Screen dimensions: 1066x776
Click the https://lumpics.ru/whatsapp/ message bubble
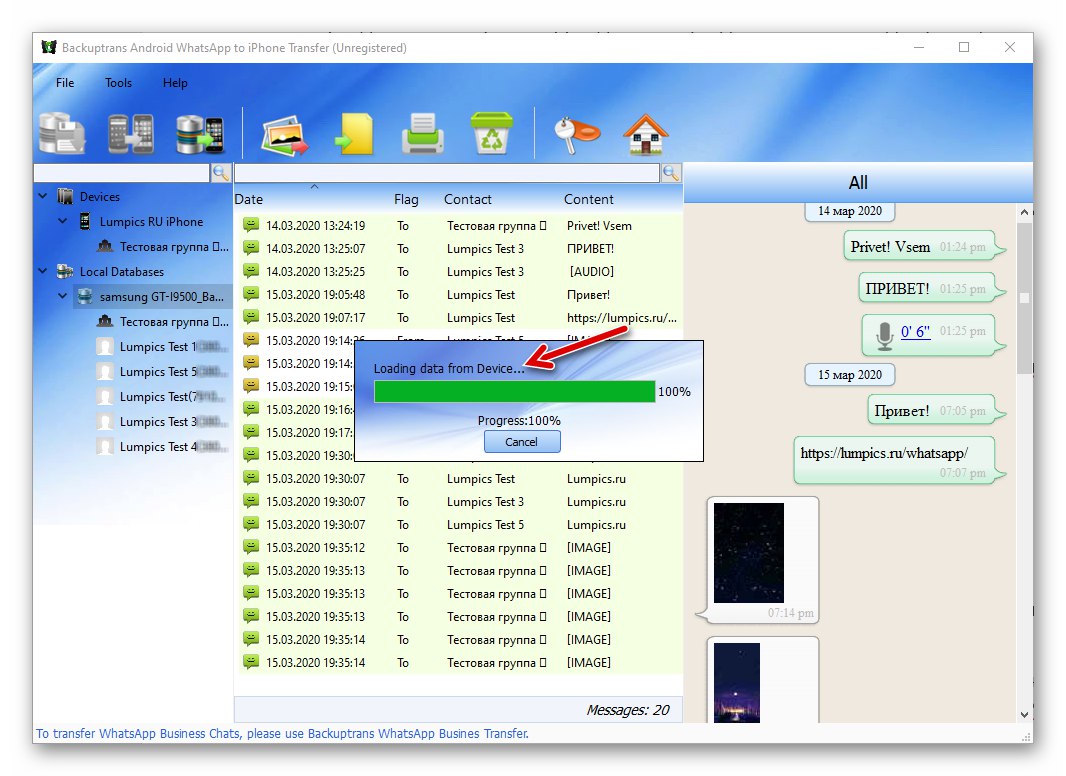894,460
